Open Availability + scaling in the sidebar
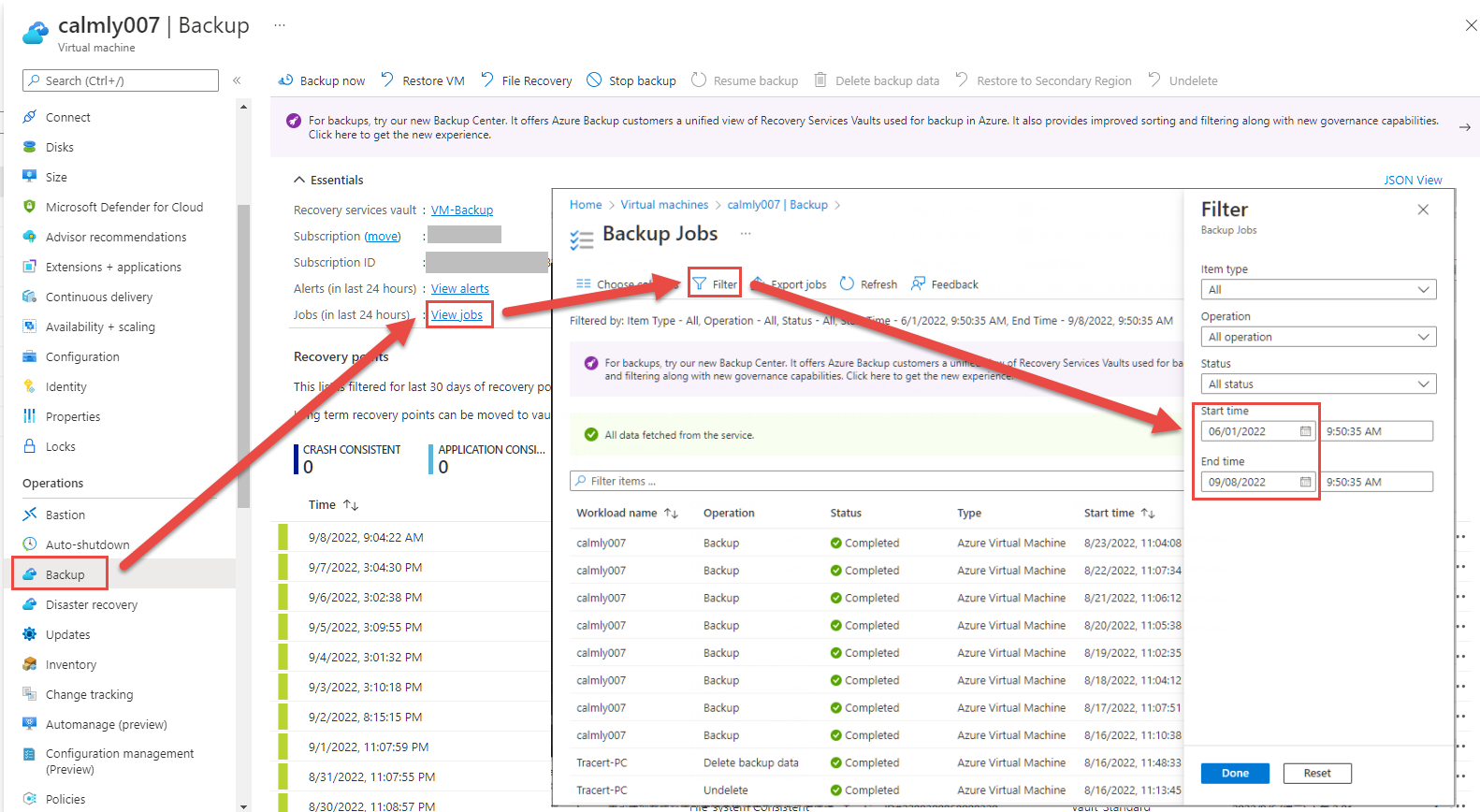Image resolution: width=1480 pixels, height=812 pixels. pos(100,326)
